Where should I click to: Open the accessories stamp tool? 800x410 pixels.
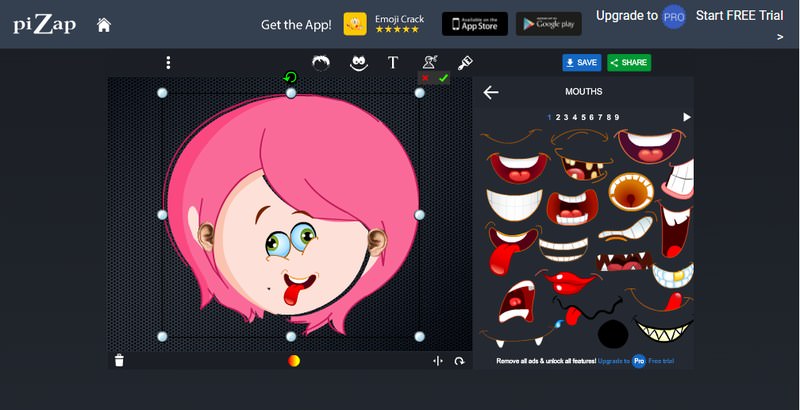pos(430,62)
